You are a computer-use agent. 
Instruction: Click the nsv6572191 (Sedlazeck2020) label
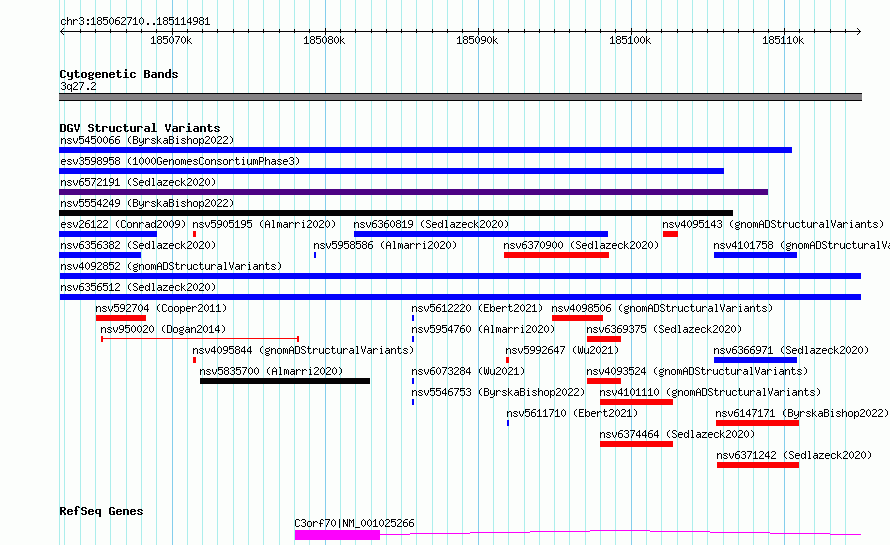point(138,182)
